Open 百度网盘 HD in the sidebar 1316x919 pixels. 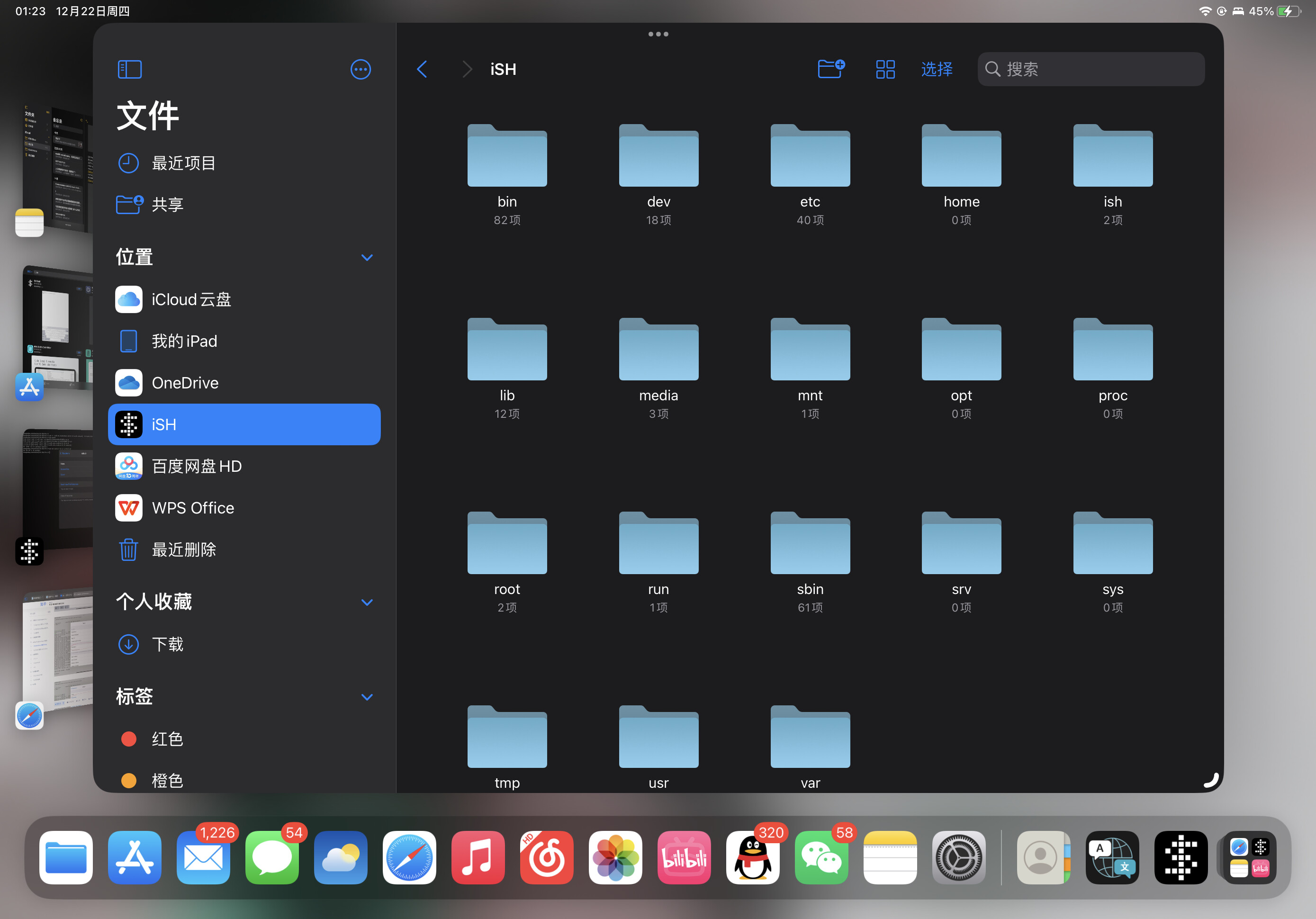point(197,466)
